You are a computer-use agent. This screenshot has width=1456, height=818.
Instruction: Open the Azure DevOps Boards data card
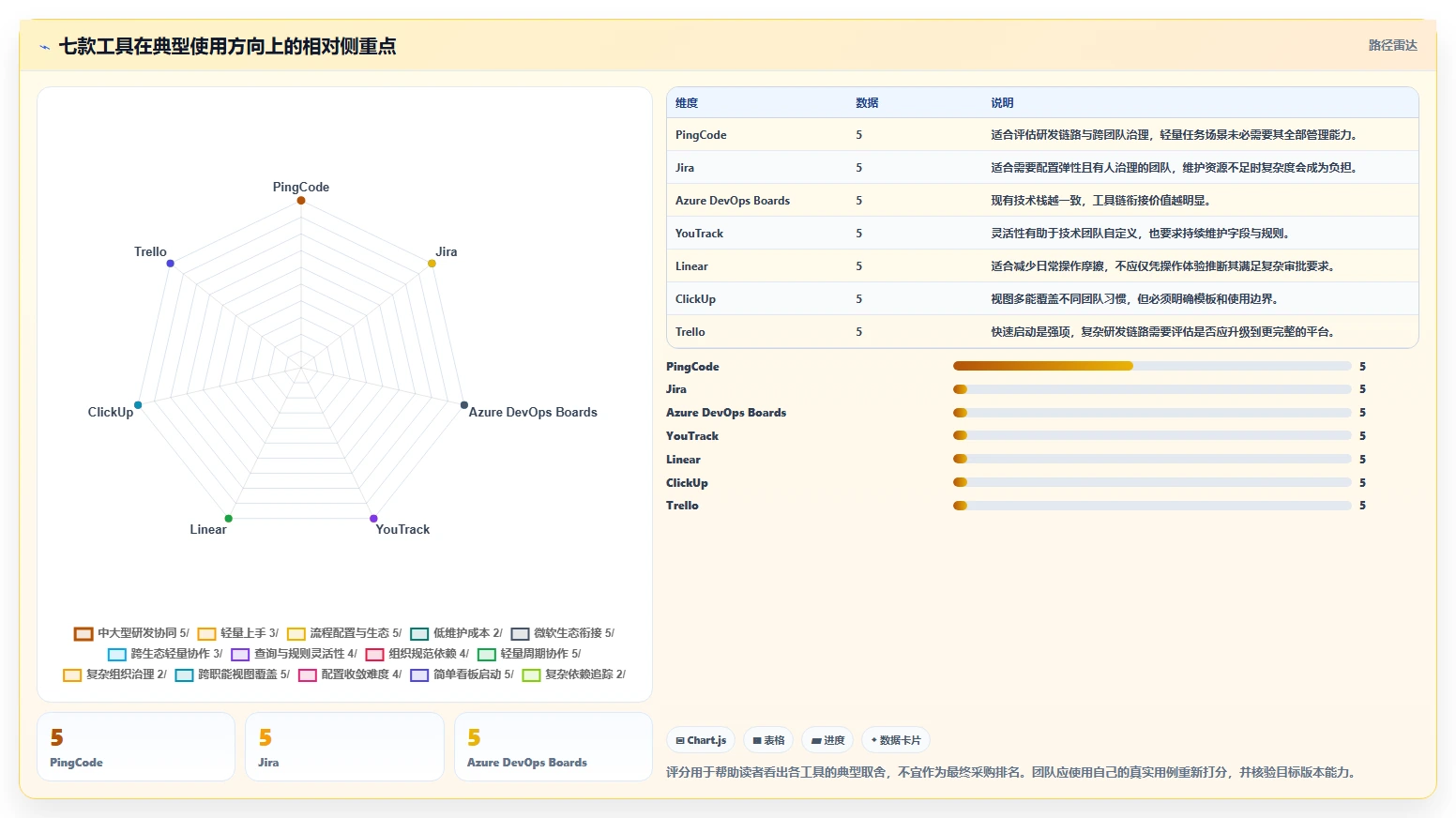pyautogui.click(x=554, y=747)
